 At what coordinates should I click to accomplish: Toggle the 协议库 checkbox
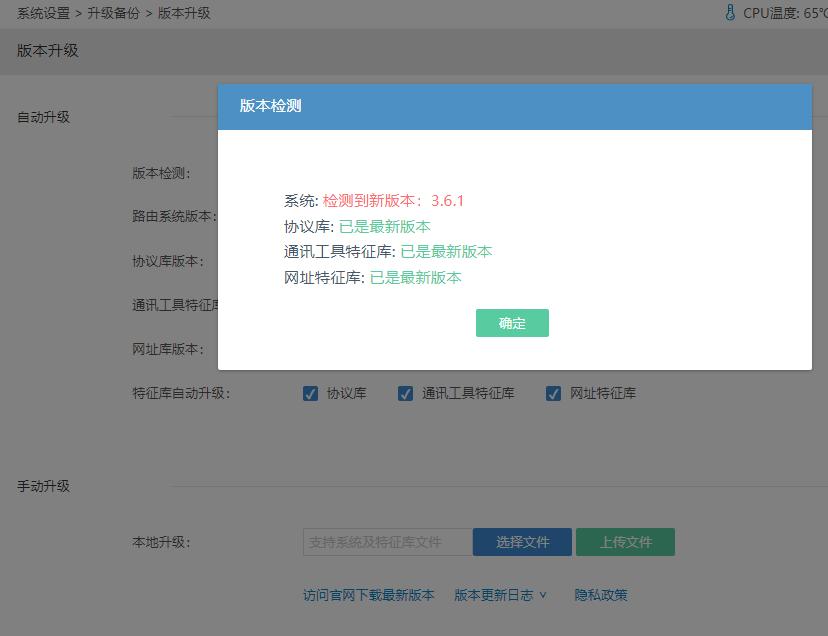click(x=310, y=393)
